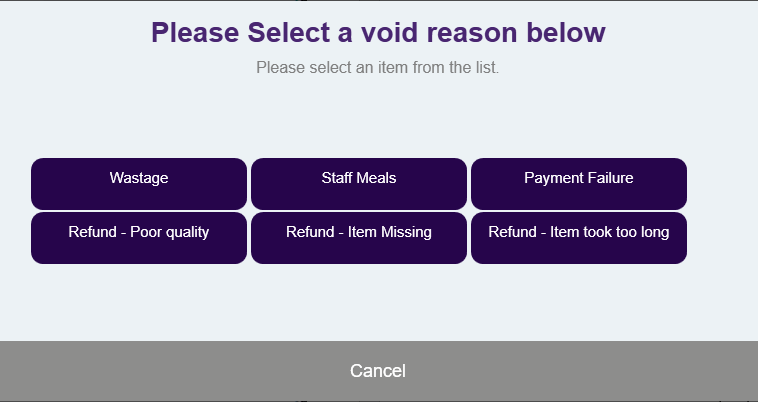
Task: Tap the Cancel button at the bottom
Action: 379,371
